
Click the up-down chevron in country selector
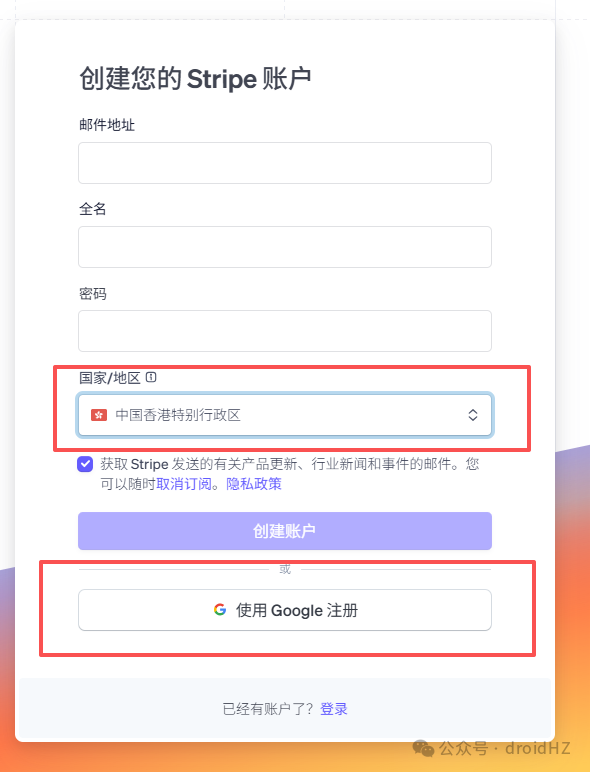[473, 415]
